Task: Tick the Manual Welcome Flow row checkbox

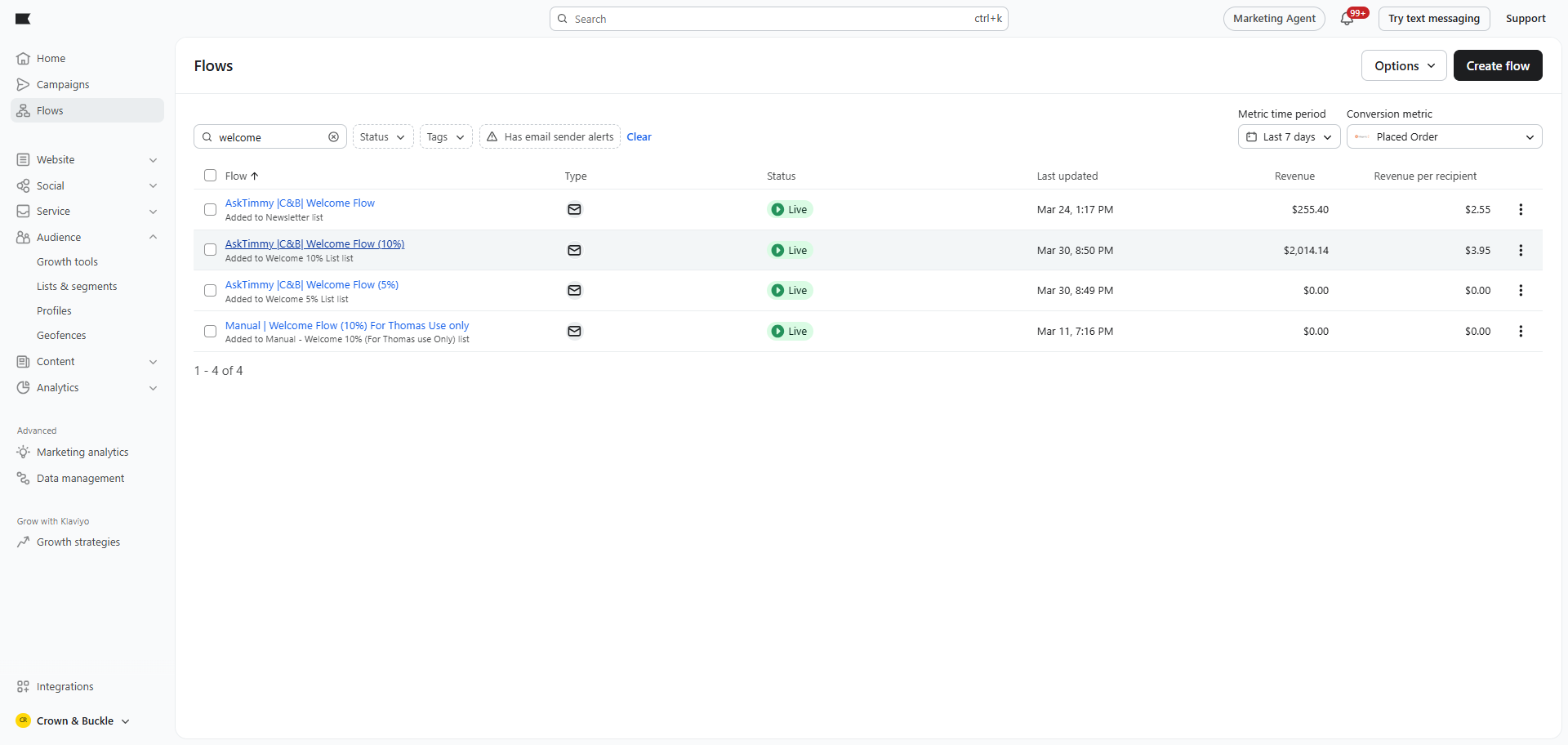Action: 210,331
